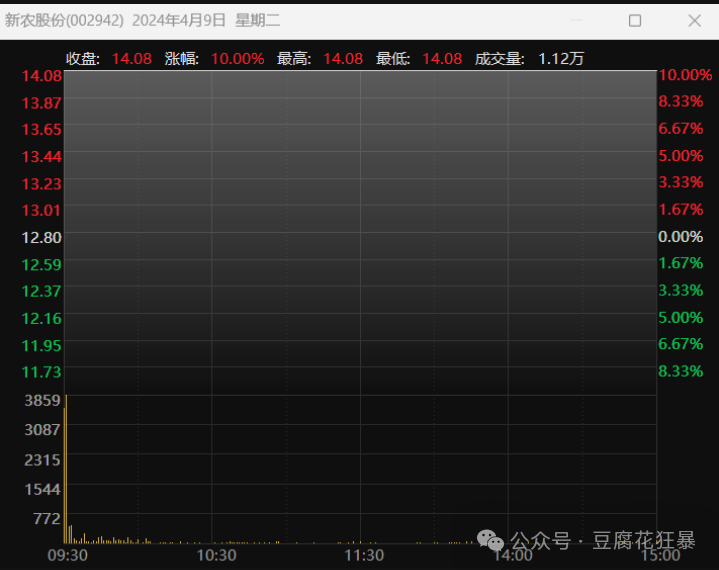Click 14.08 on the left price axis

(42, 76)
